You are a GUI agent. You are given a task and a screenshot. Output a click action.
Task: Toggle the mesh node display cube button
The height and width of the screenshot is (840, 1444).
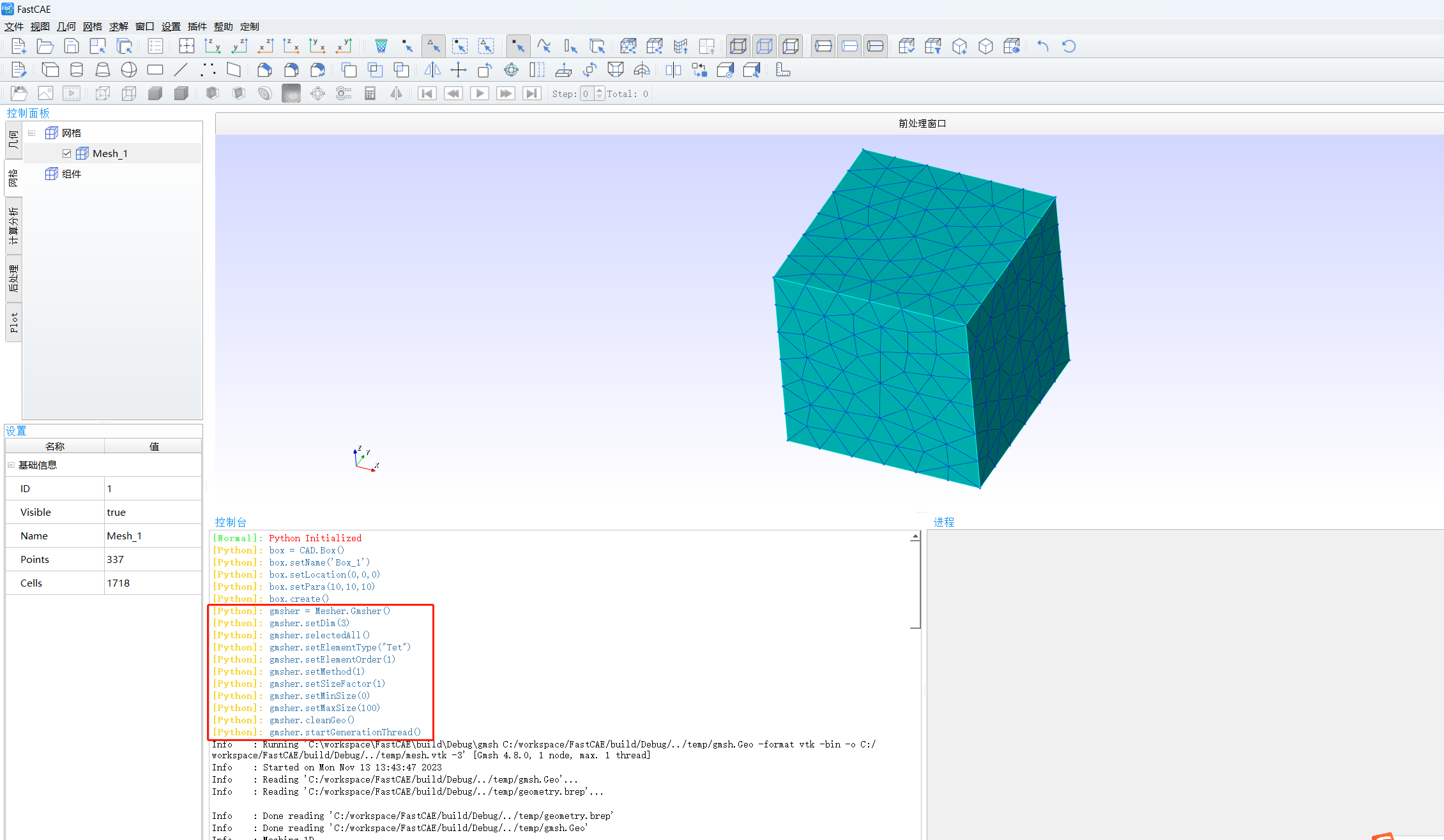pyautogui.click(x=738, y=46)
